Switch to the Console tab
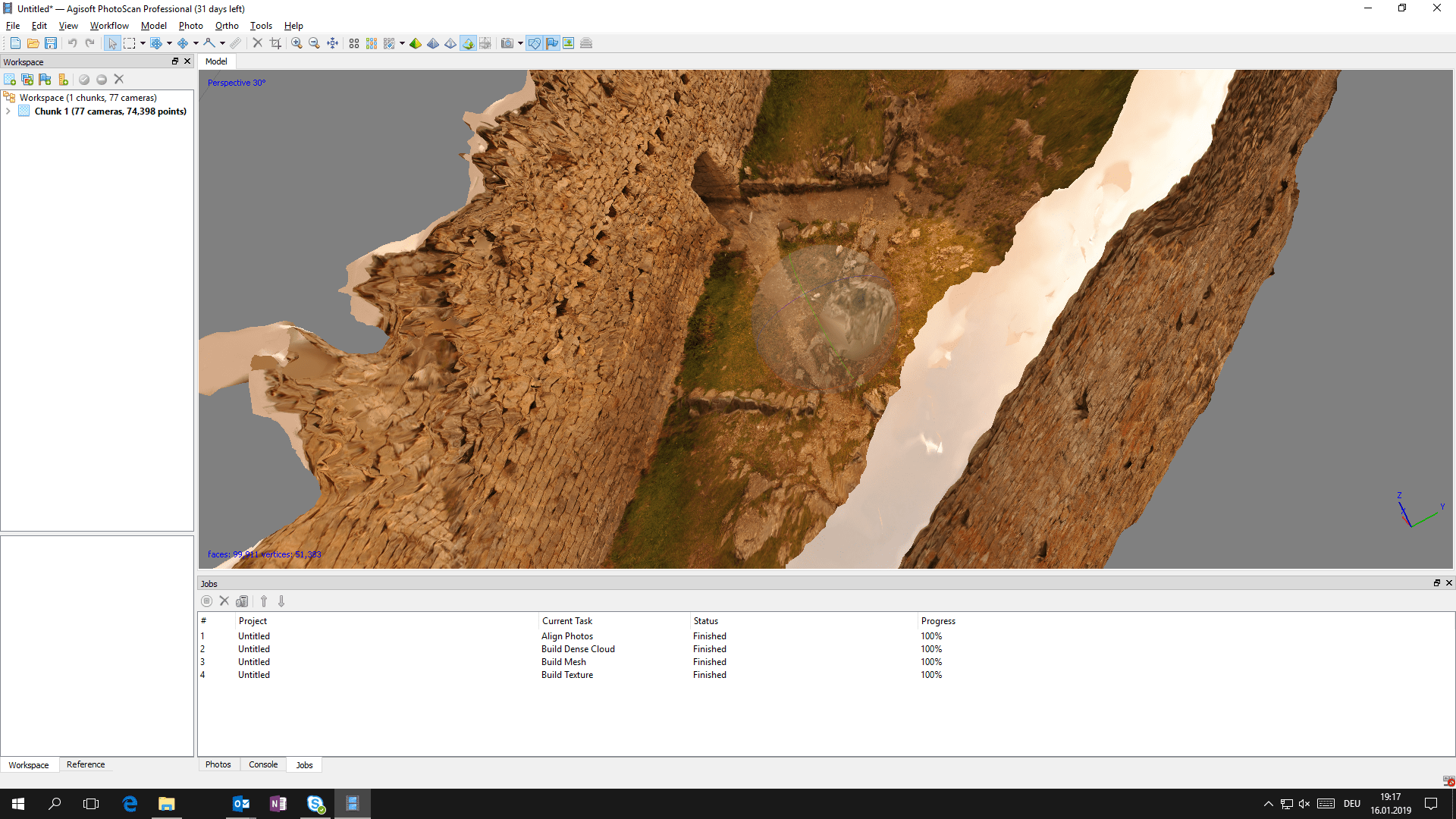 click(263, 764)
